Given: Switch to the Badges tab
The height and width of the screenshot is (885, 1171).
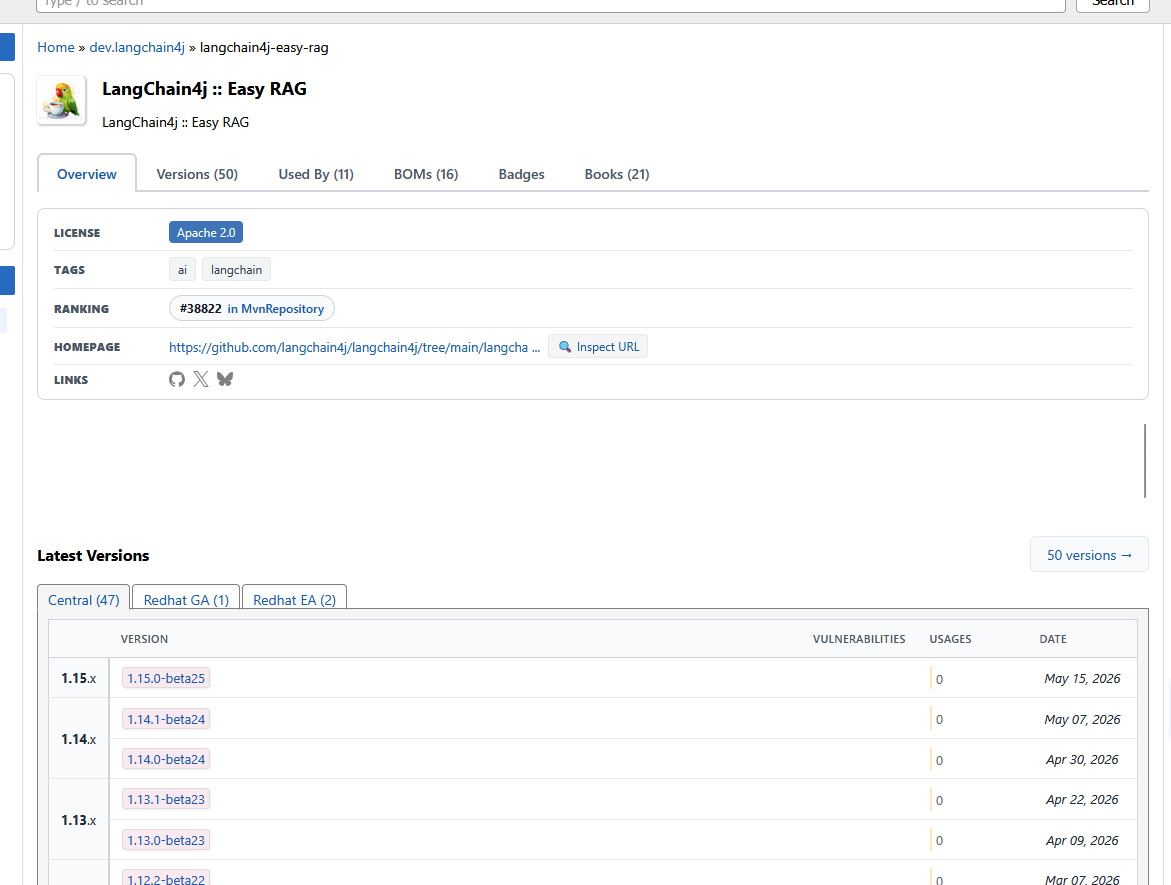Looking at the screenshot, I should (521, 174).
